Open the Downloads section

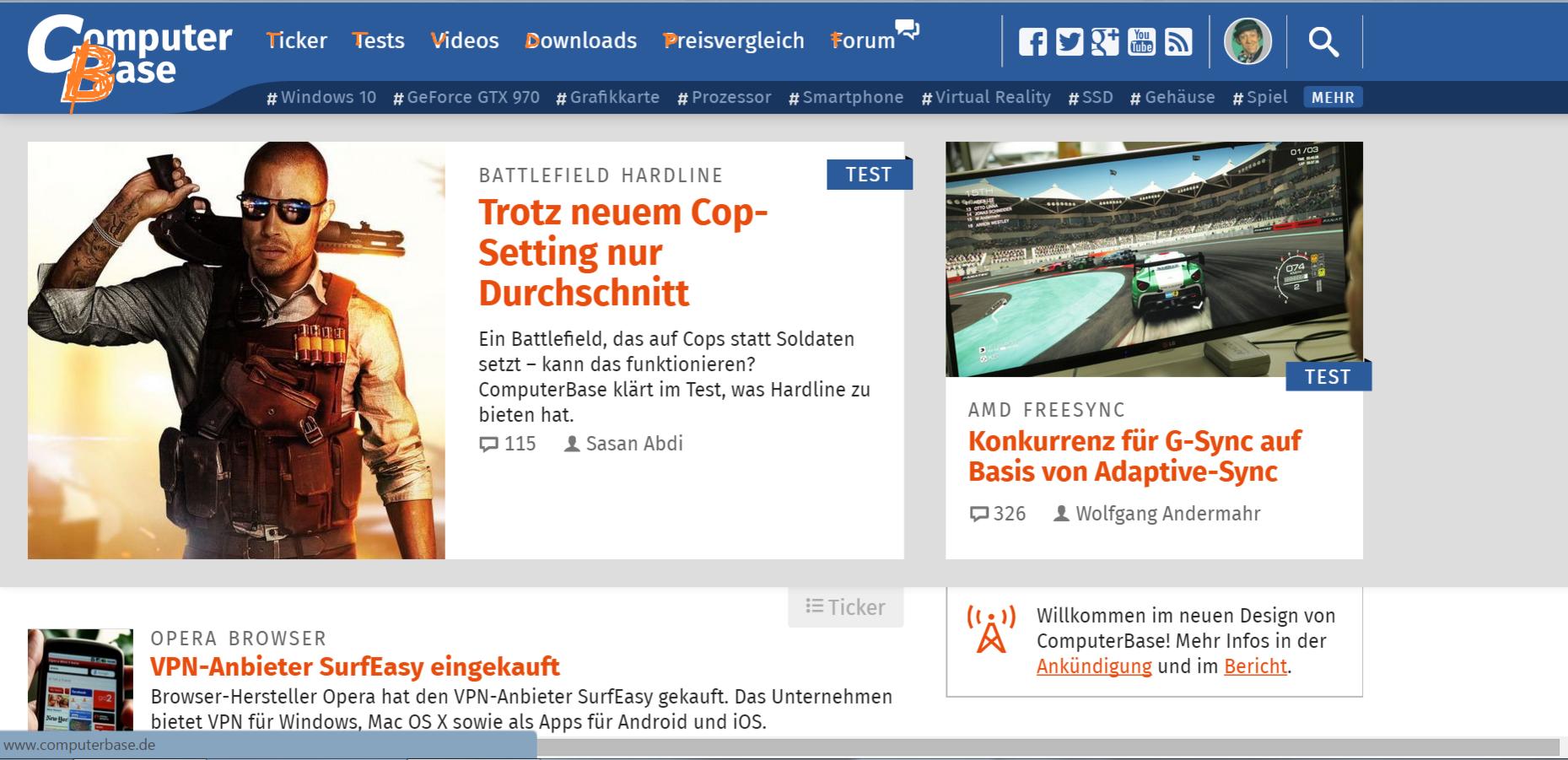tap(580, 40)
